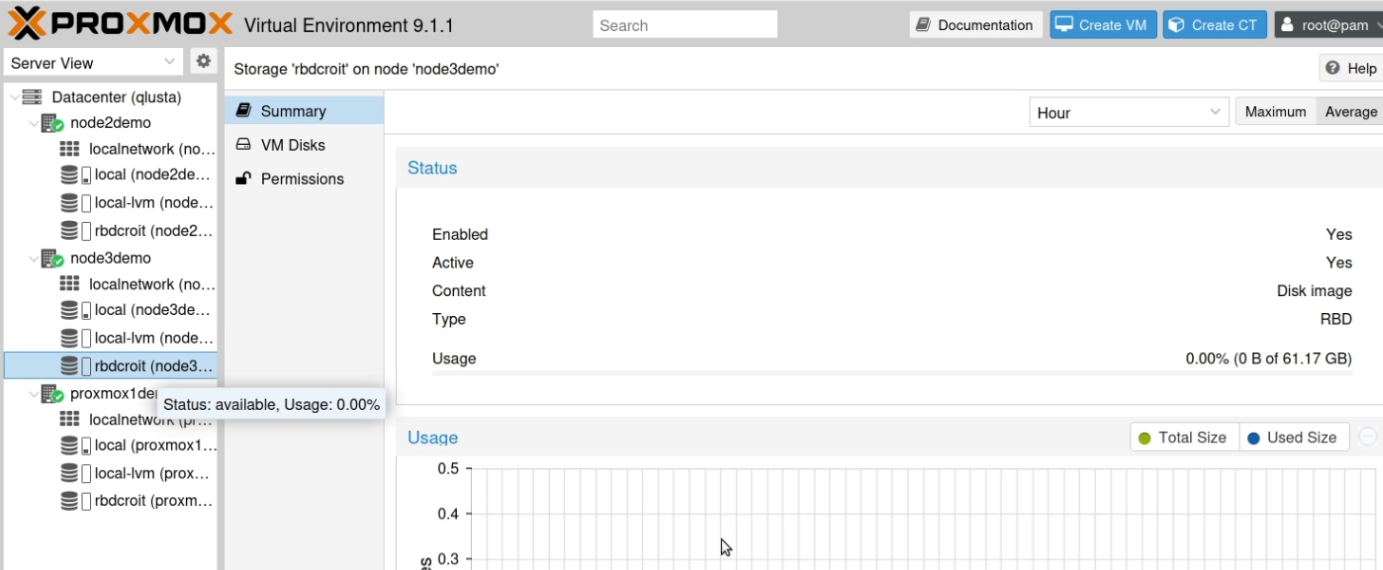
Task: Open the Hour time range dropdown
Action: click(1129, 113)
